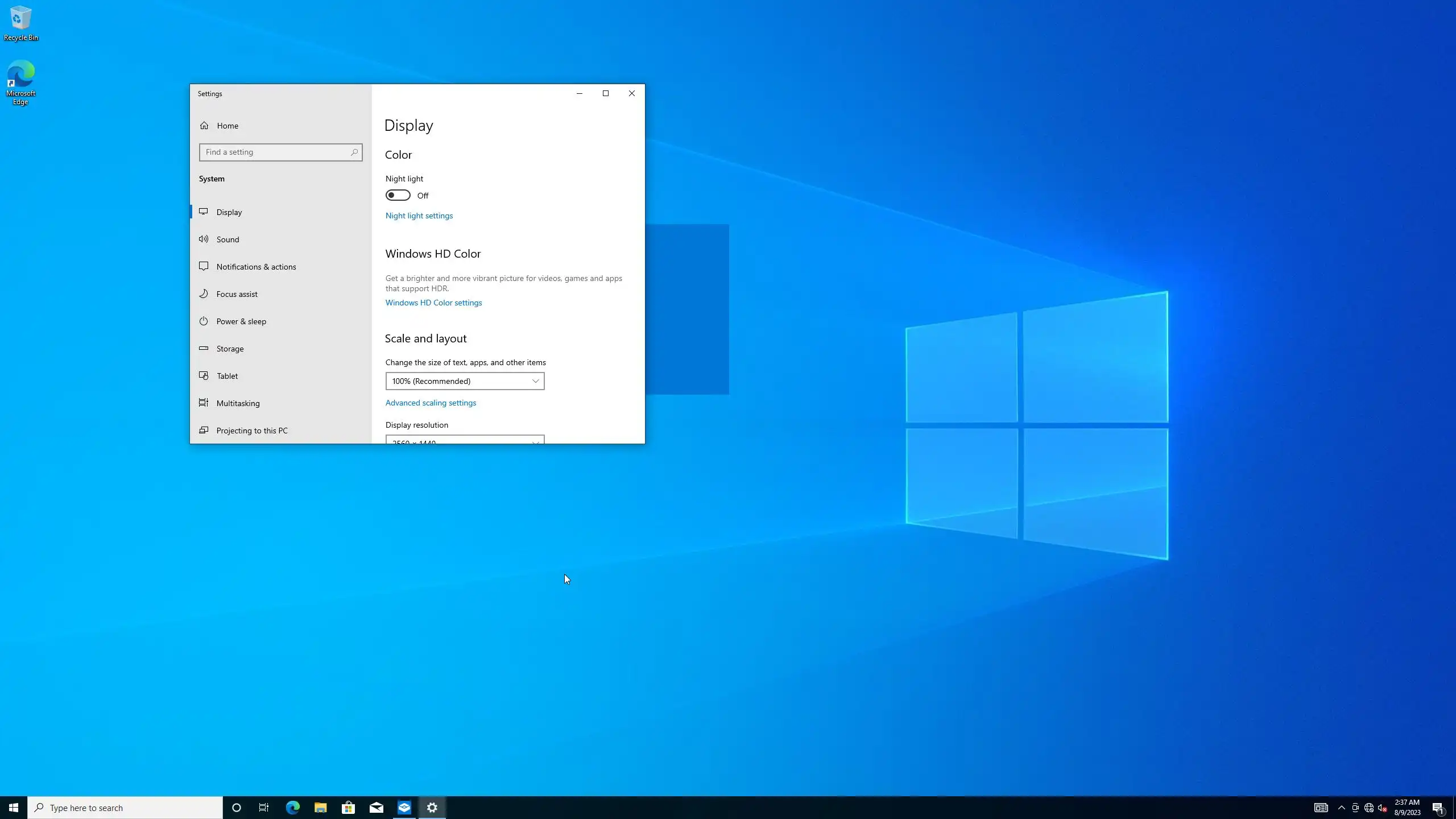Open Night light settings link
The height and width of the screenshot is (819, 1456).
tap(419, 216)
